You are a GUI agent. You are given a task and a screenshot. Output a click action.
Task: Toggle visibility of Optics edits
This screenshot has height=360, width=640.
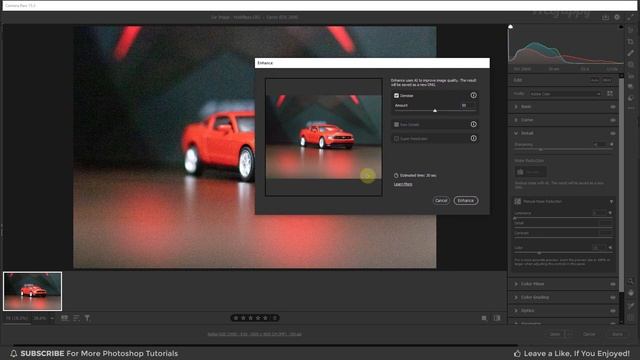click(x=613, y=311)
